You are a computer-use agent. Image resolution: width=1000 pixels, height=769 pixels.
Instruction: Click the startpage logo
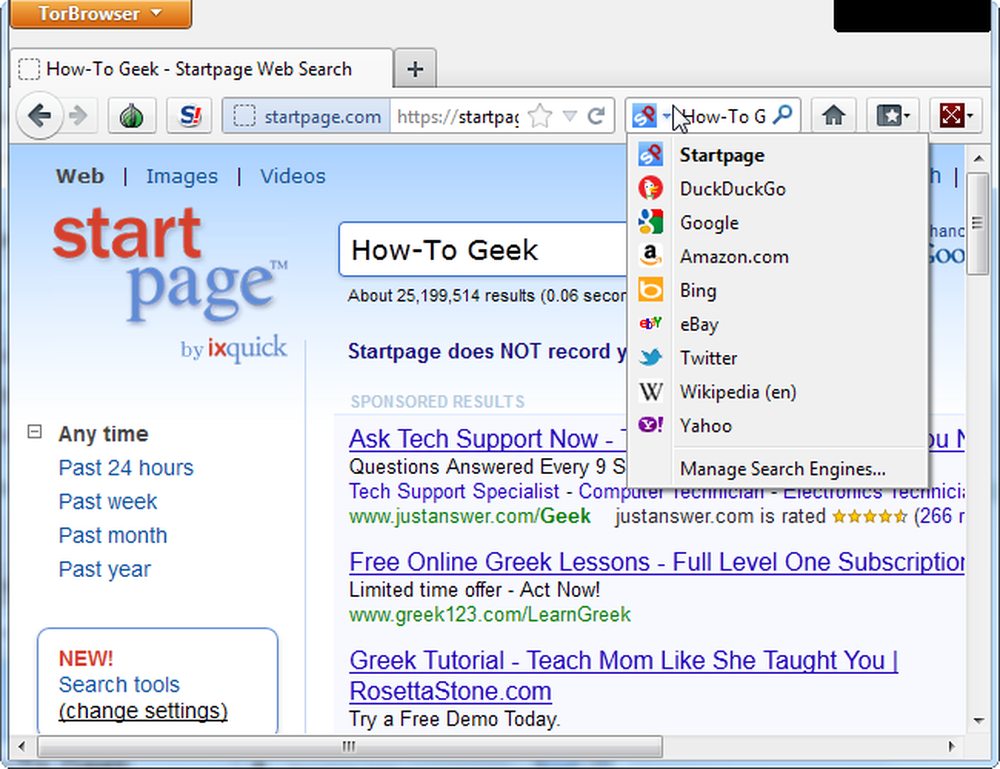[170, 264]
